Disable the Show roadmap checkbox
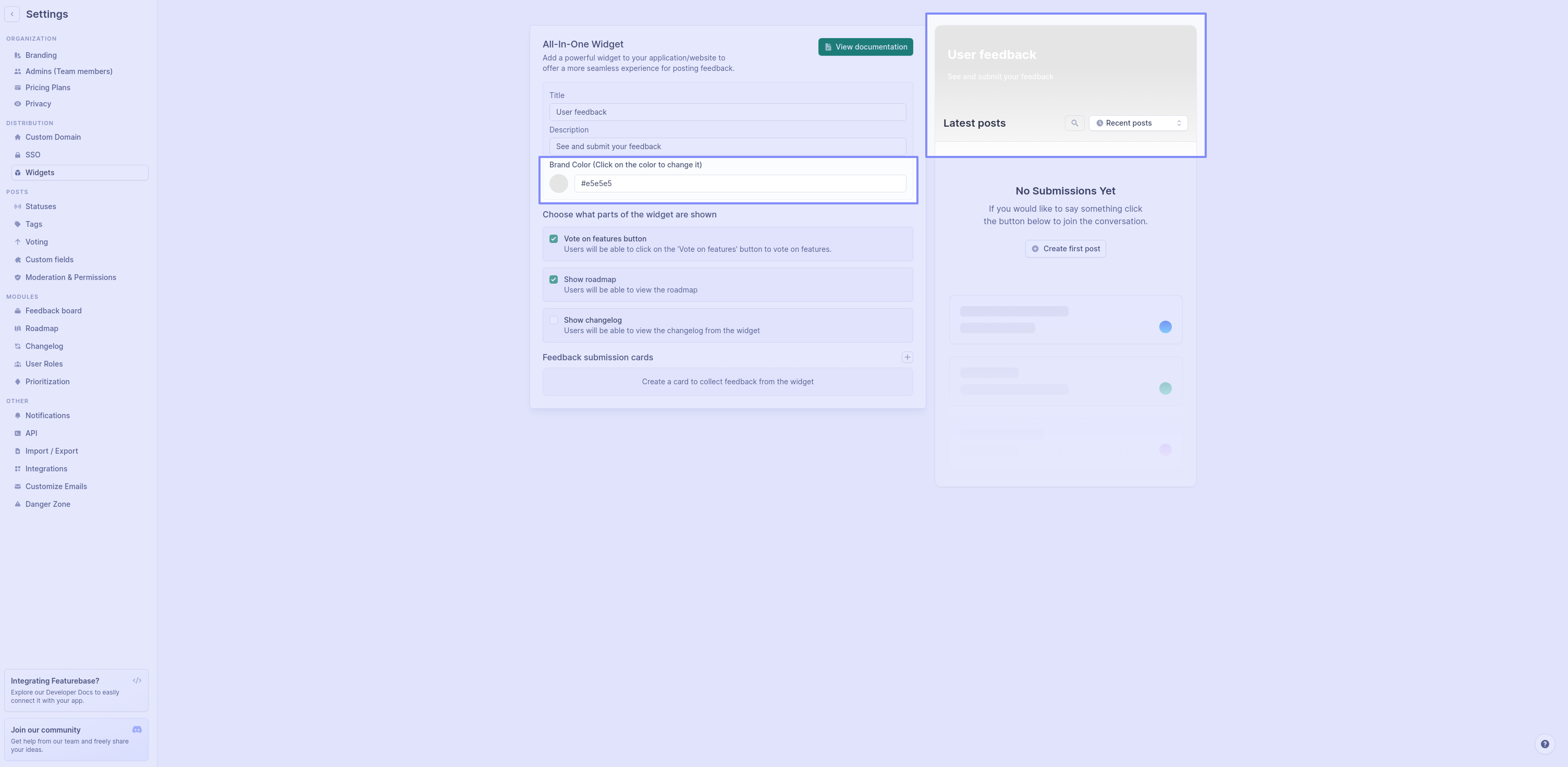 coord(553,279)
